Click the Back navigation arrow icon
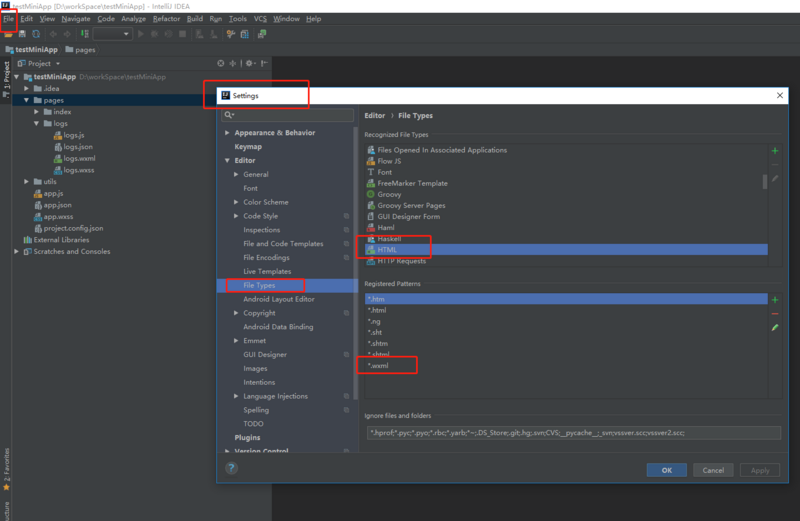800x521 pixels. (53, 34)
